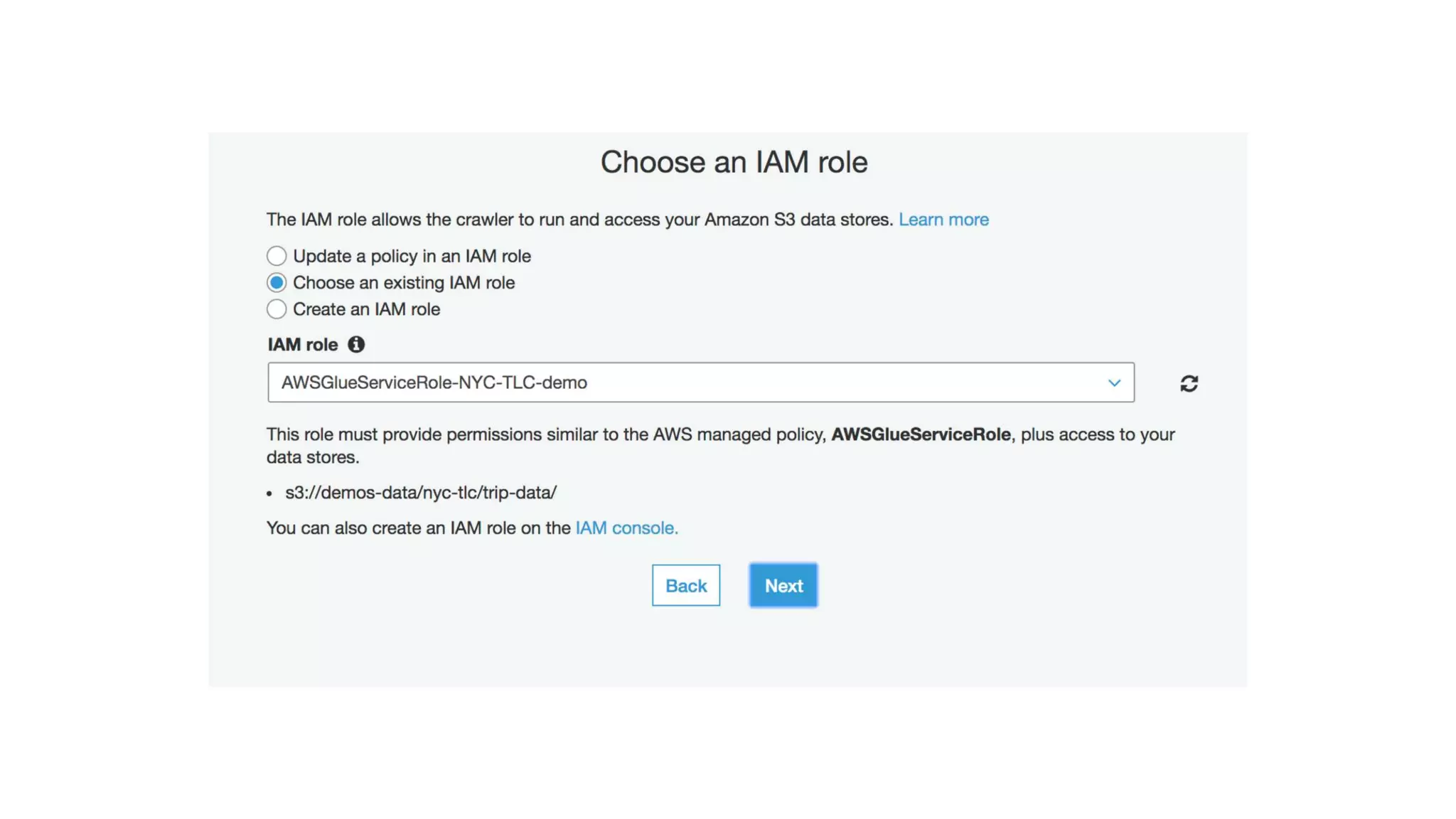Refresh the IAM role list

coord(1189,384)
